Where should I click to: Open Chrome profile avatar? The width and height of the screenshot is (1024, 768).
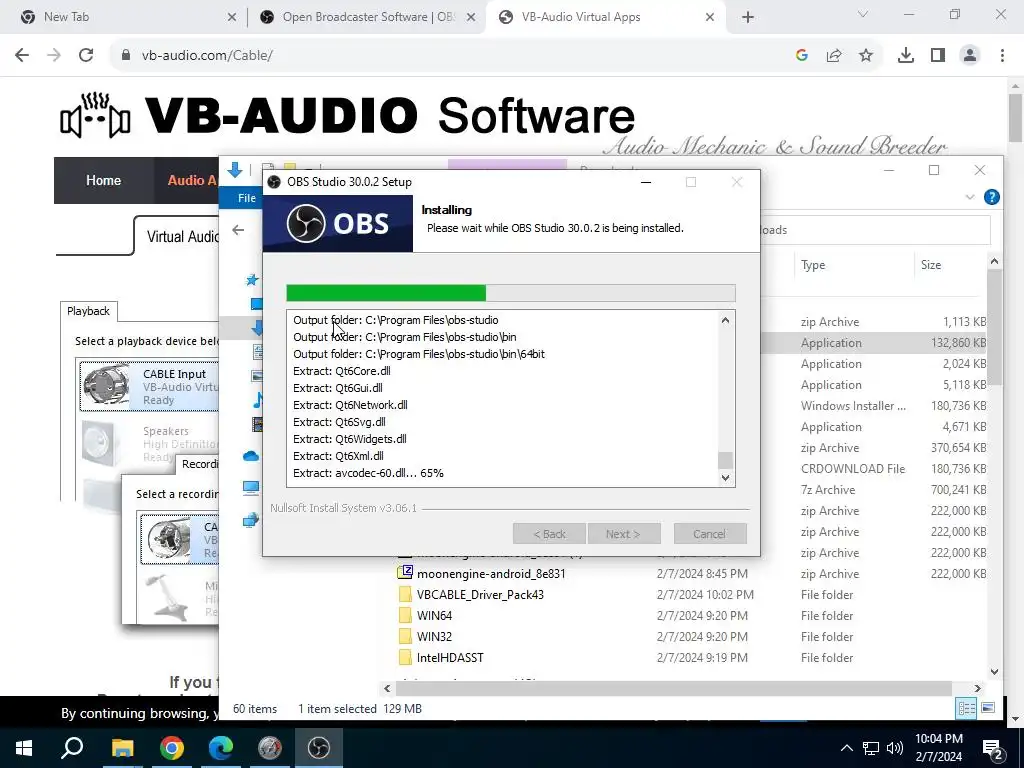[x=970, y=56]
